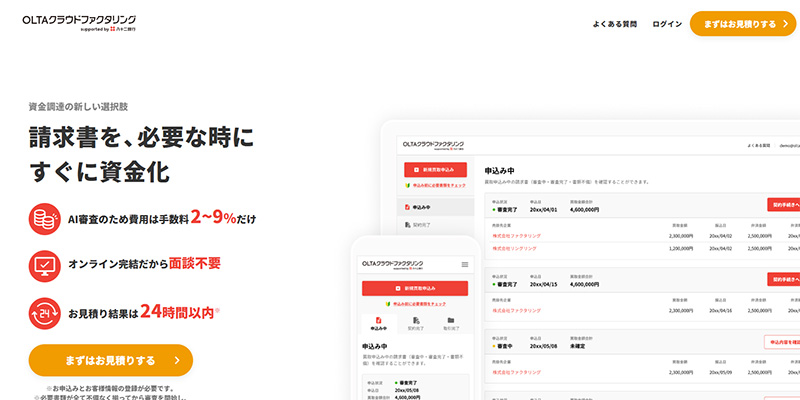Image resolution: width=800 pixels, height=400 pixels.
Task: Click the red 新規買取申込み button in mobile mockup
Action: (x=415, y=288)
